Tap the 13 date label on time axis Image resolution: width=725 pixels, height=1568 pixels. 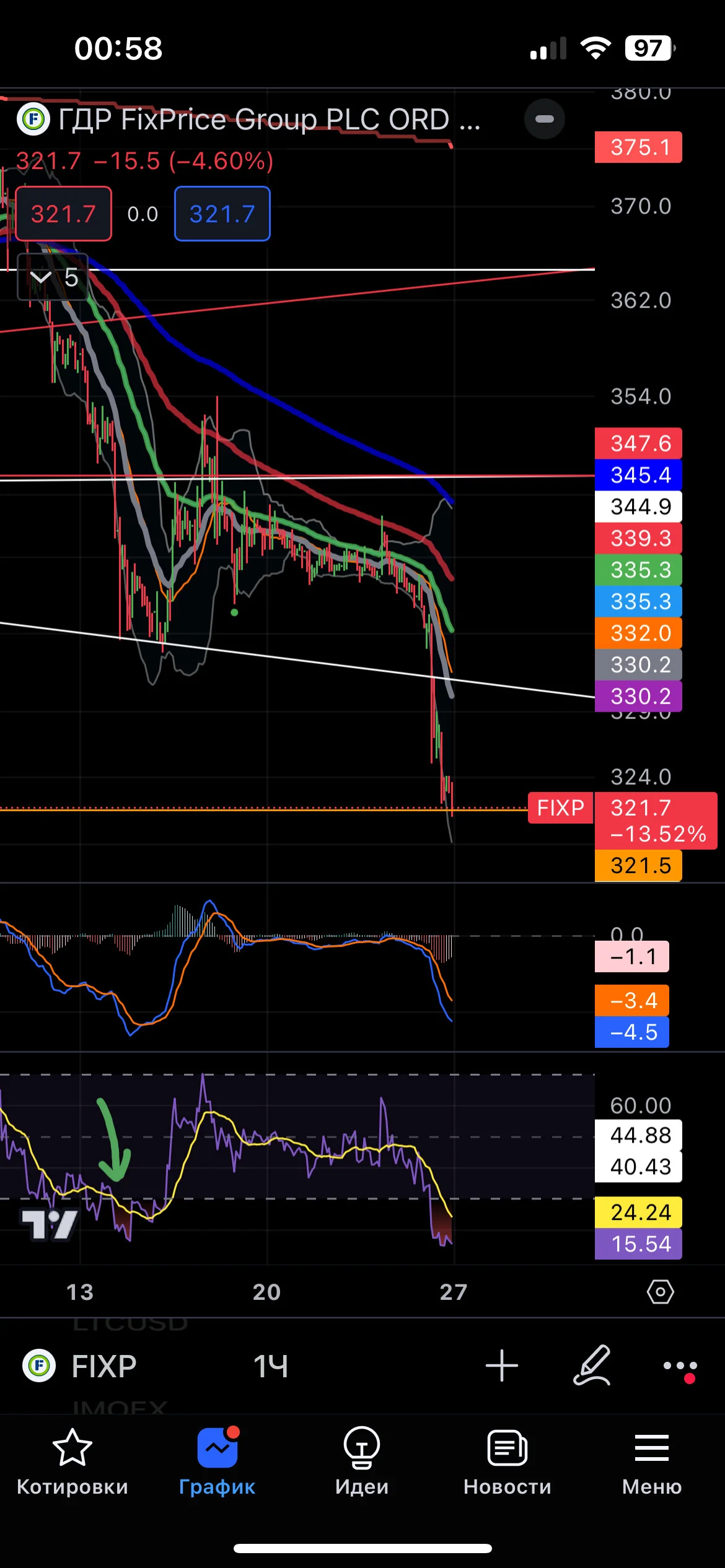[x=80, y=1292]
